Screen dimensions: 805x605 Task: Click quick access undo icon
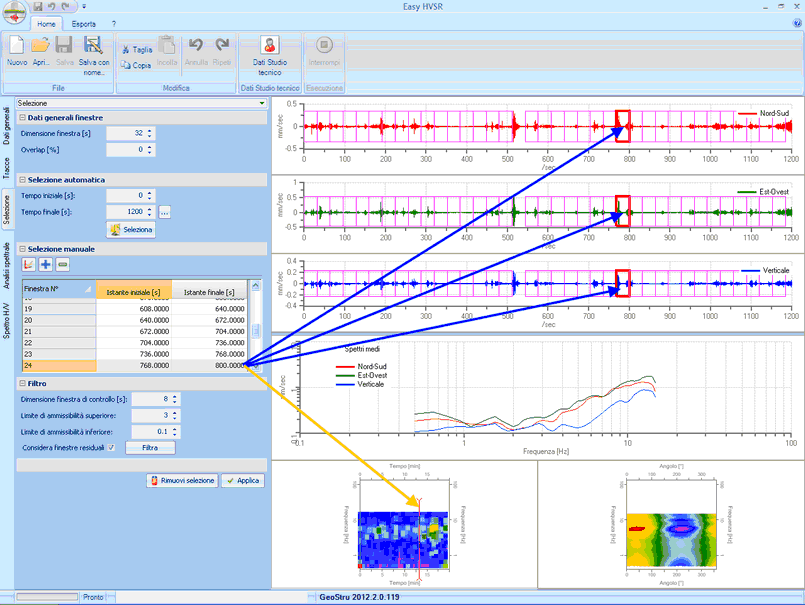(x=51, y=7)
